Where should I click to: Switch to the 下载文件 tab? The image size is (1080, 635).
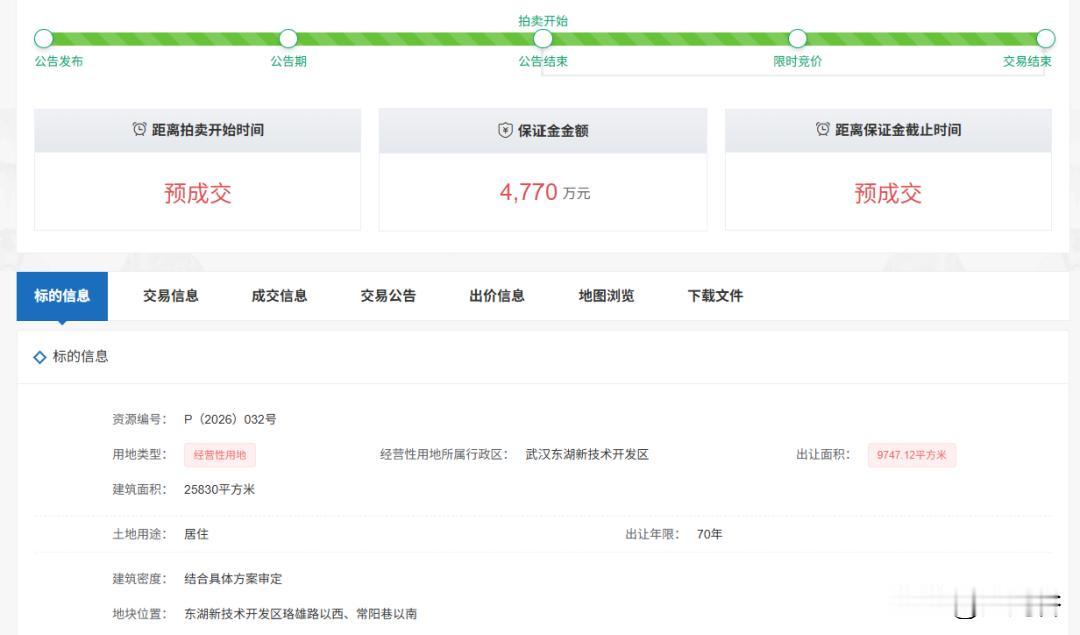(x=715, y=295)
